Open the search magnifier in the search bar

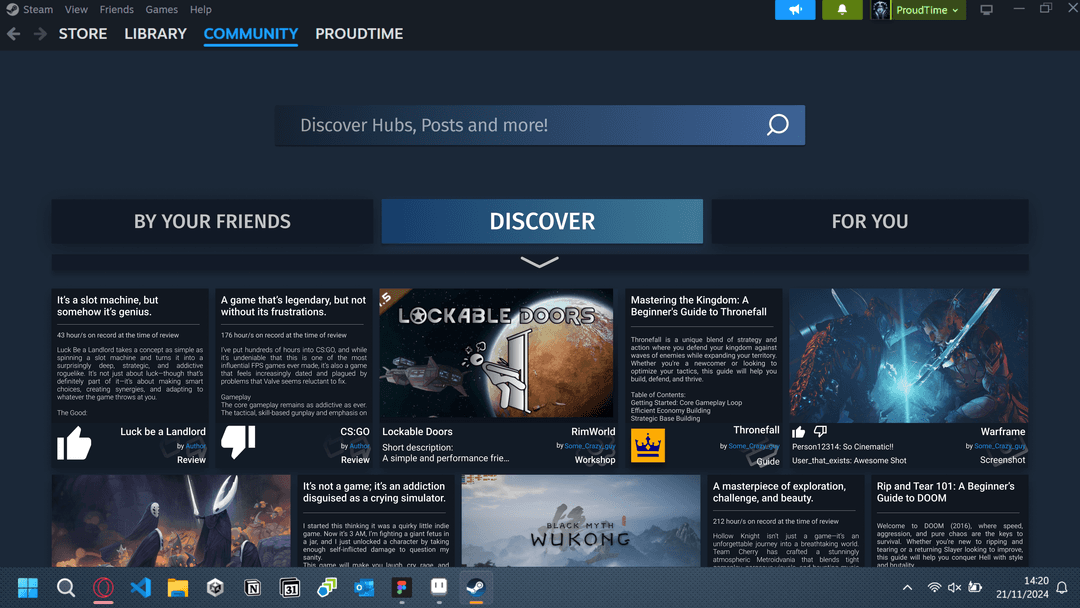(x=777, y=125)
